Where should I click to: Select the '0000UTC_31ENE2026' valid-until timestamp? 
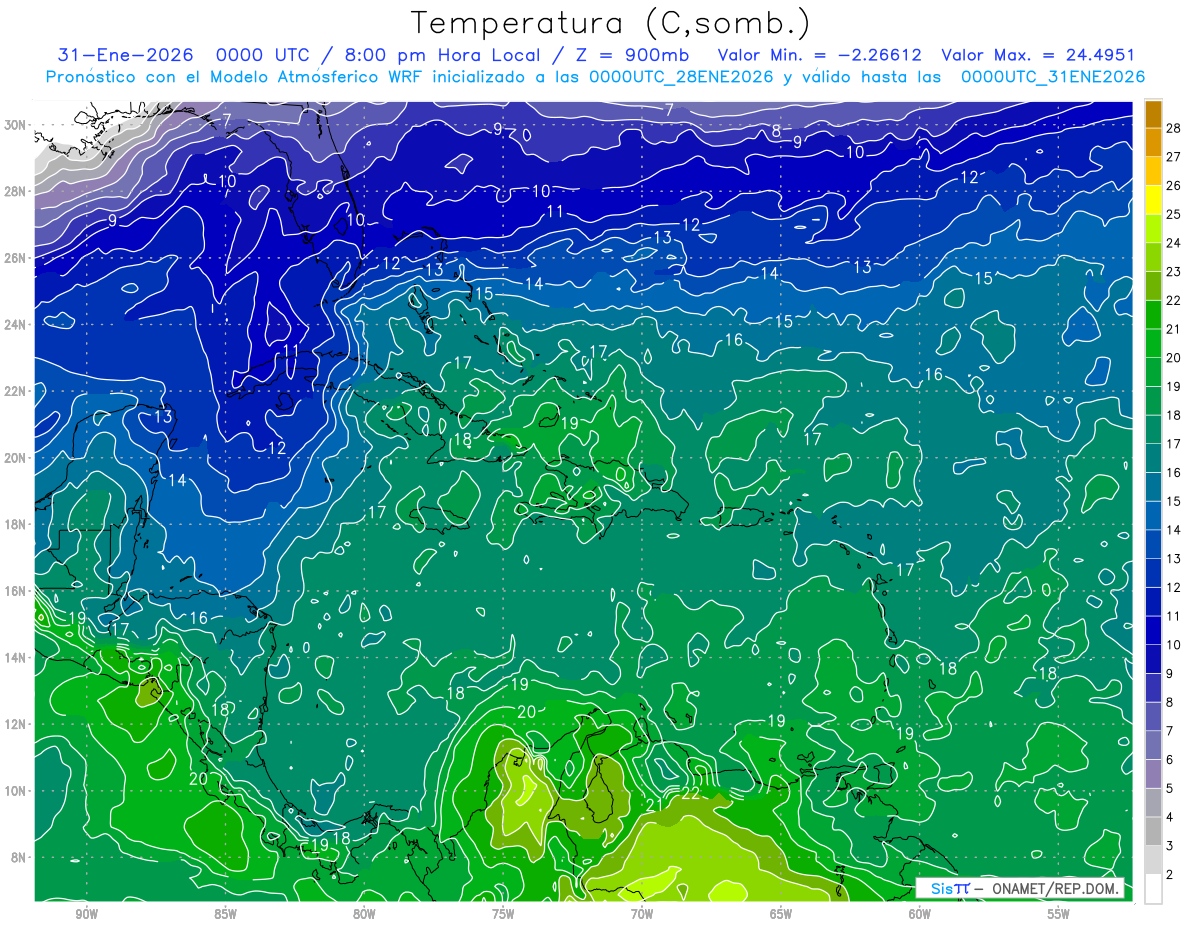pyautogui.click(x=1053, y=77)
